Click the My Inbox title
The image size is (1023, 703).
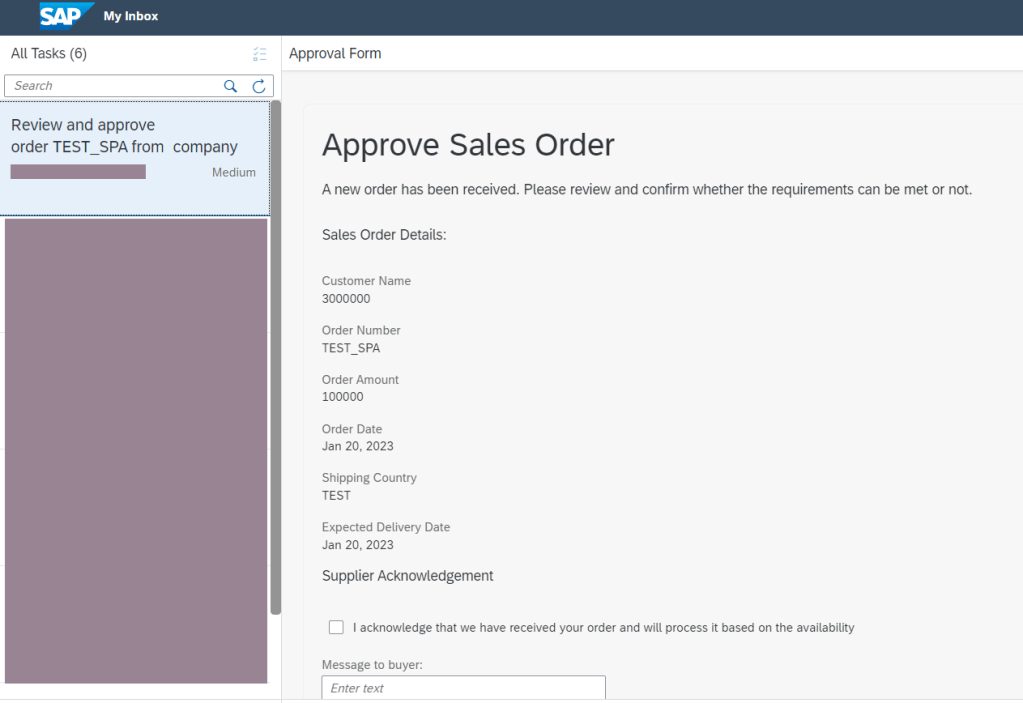pos(131,16)
